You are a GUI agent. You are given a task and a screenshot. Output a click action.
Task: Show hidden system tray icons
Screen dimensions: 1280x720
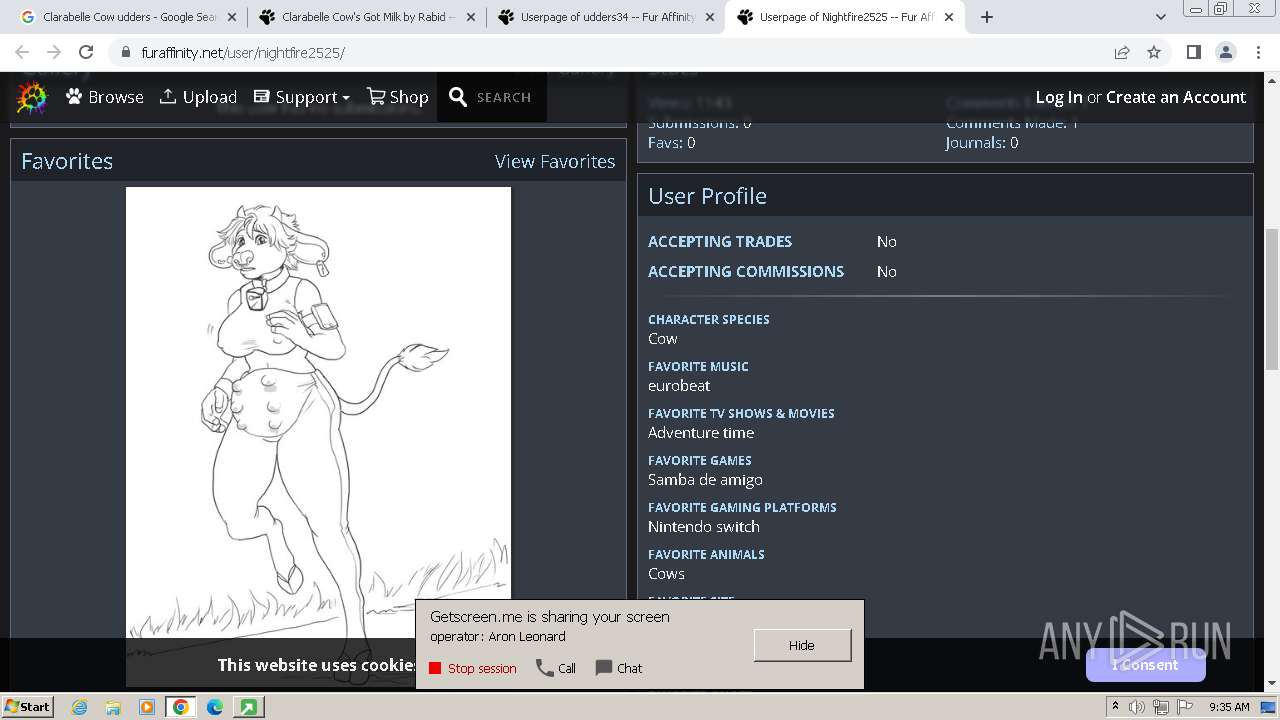[1115, 706]
